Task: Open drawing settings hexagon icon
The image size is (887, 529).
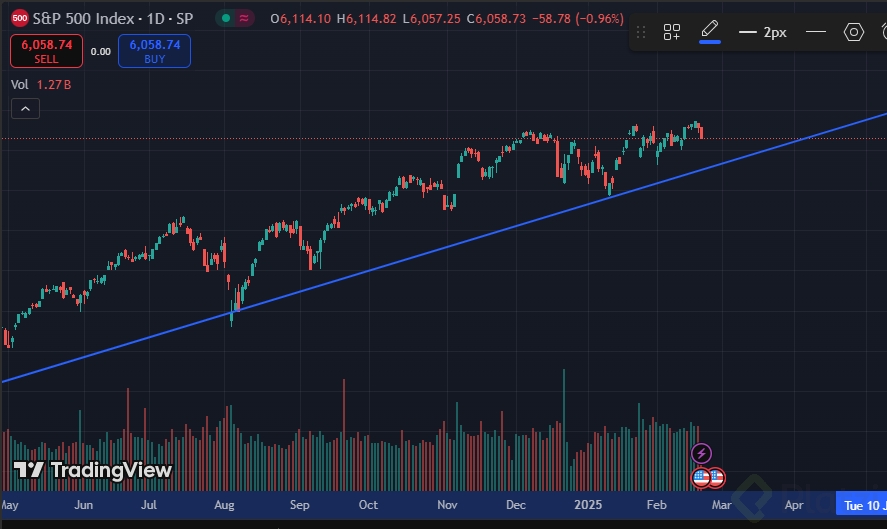Action: tap(854, 32)
